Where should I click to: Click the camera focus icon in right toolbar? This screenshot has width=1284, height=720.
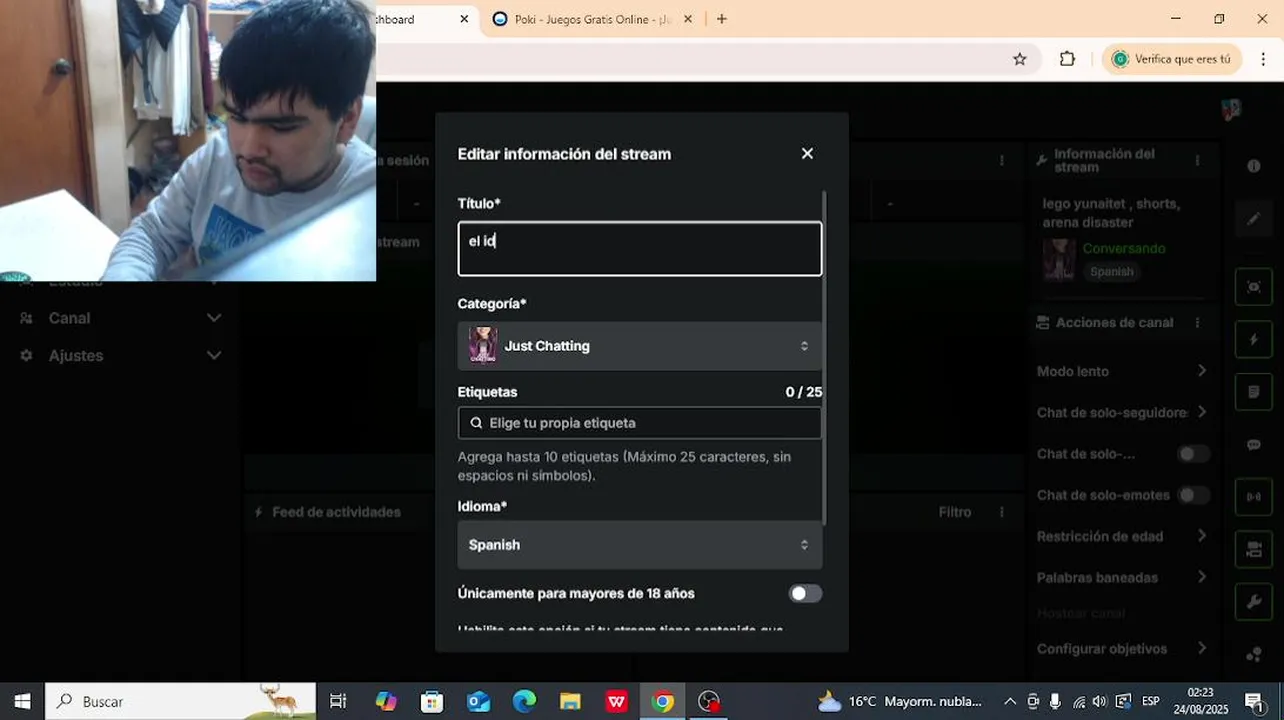[x=1253, y=287]
